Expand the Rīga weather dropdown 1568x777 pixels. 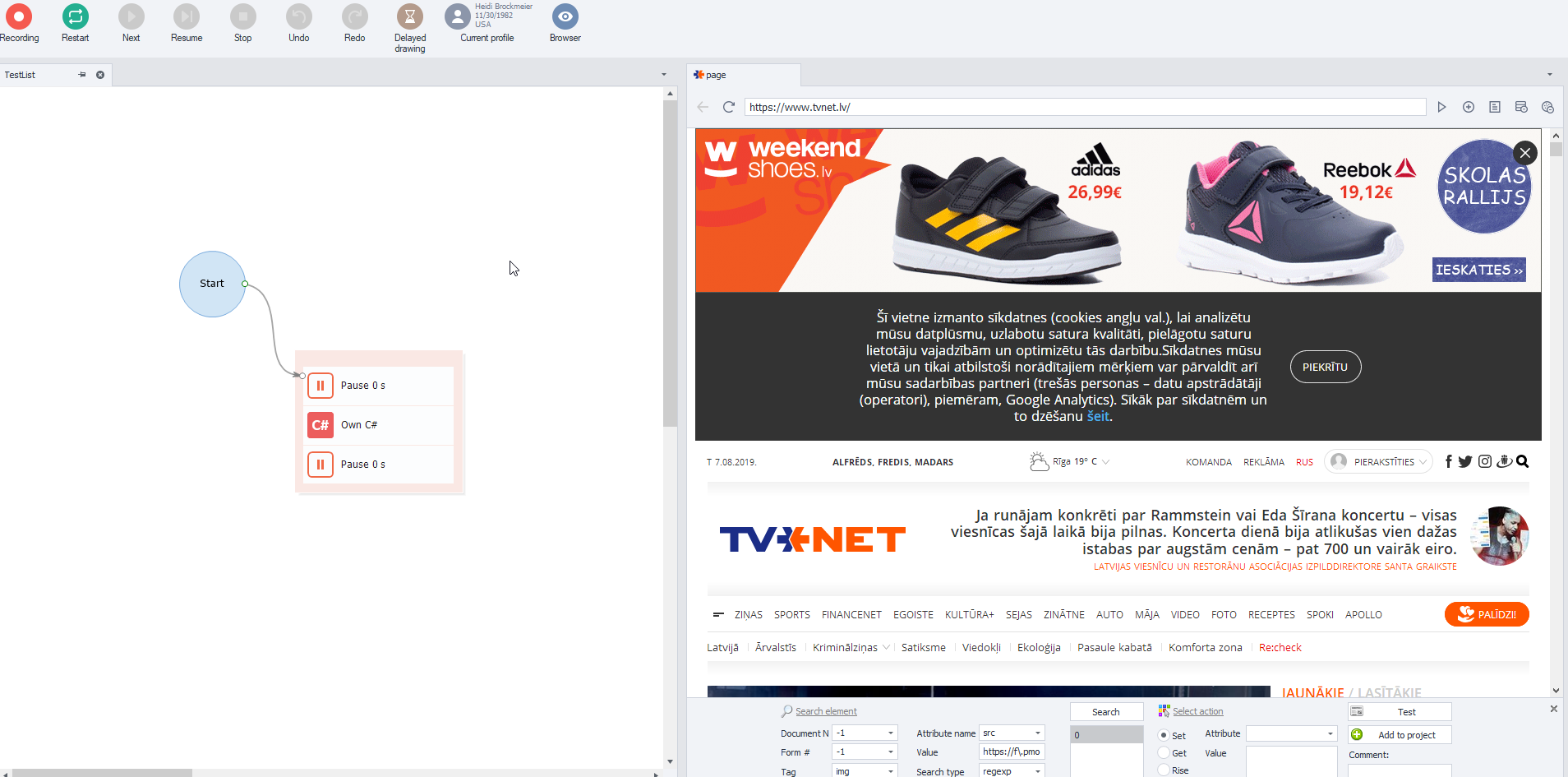tap(1106, 462)
